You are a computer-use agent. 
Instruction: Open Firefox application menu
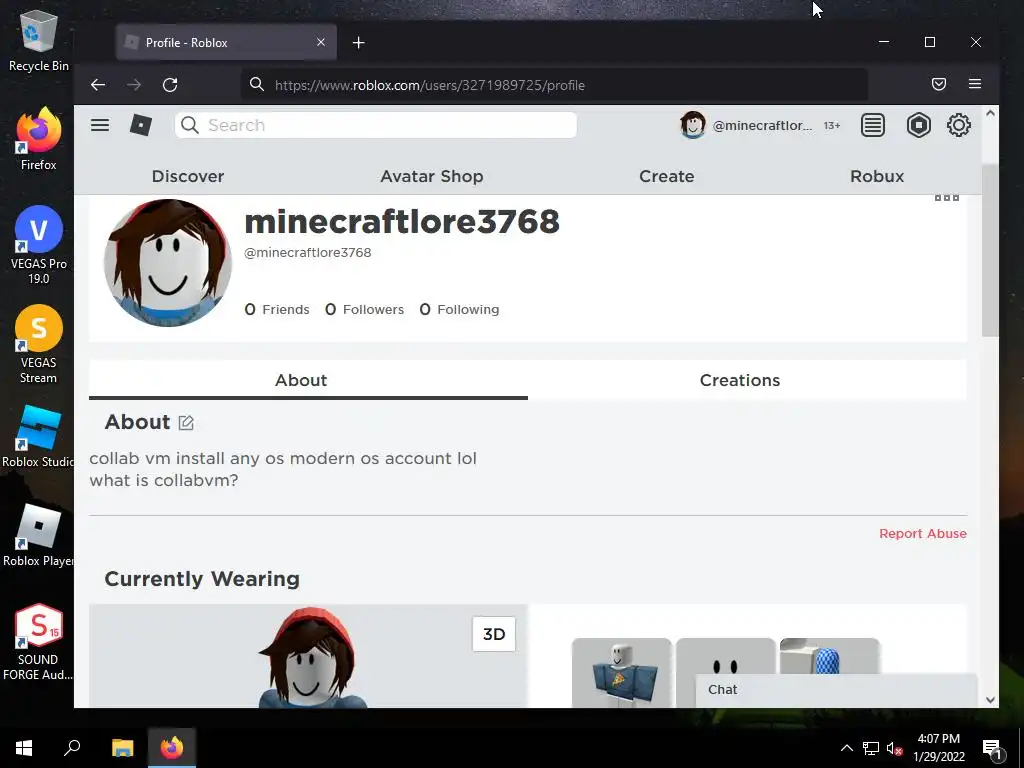(974, 84)
